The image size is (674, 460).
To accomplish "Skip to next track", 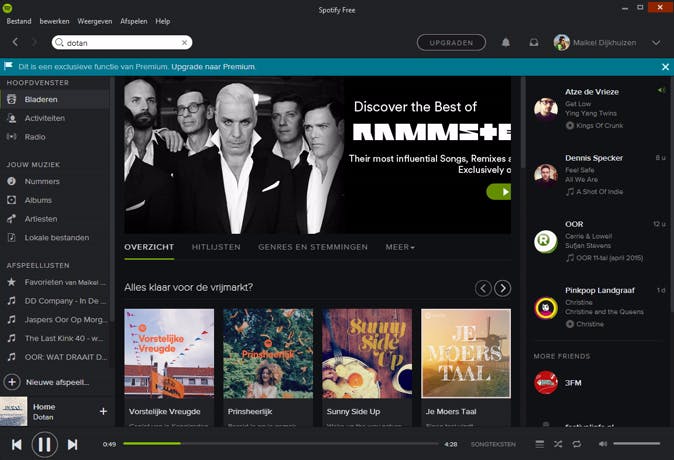I will pos(73,445).
